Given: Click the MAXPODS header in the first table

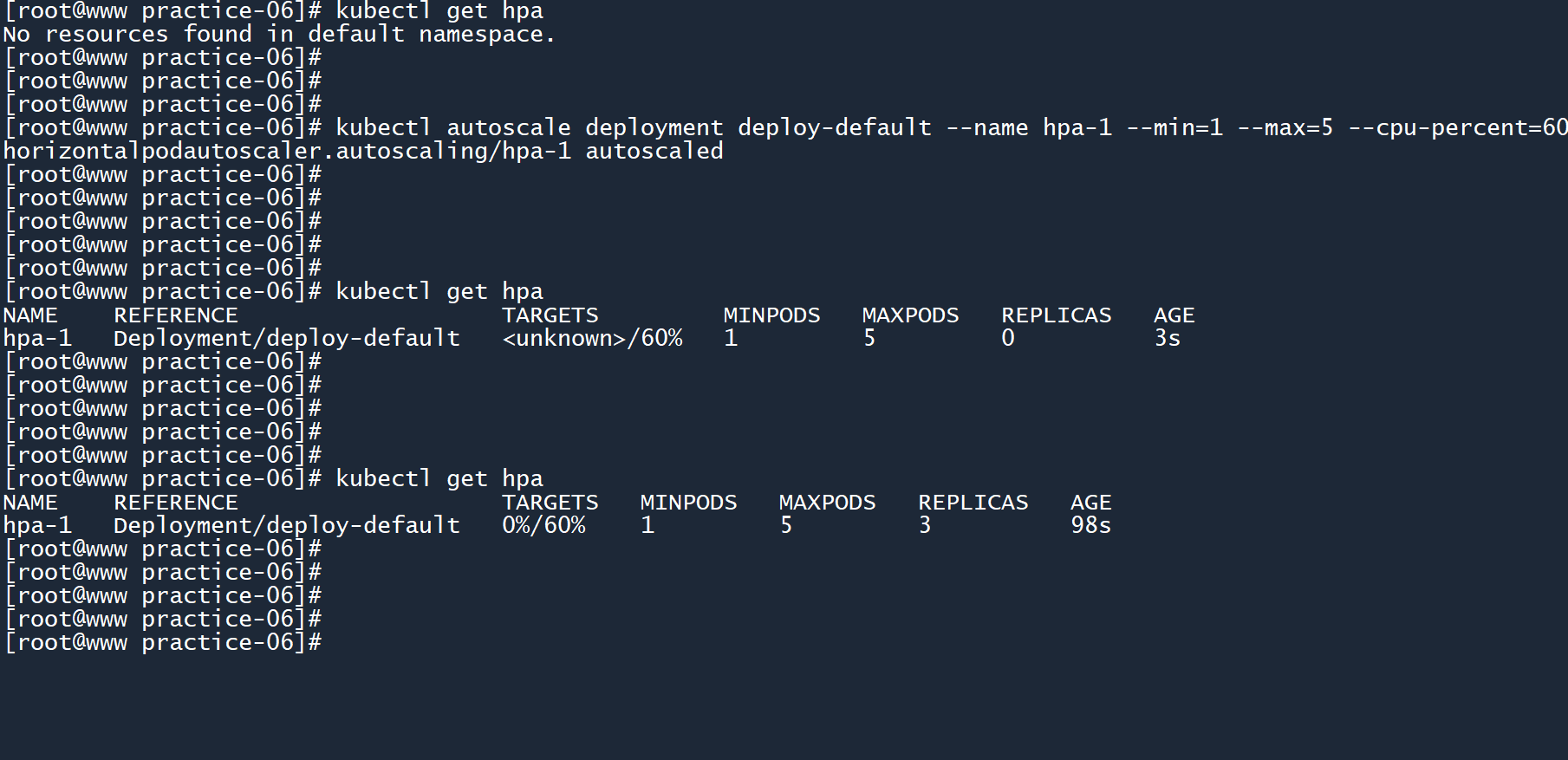Looking at the screenshot, I should [910, 315].
